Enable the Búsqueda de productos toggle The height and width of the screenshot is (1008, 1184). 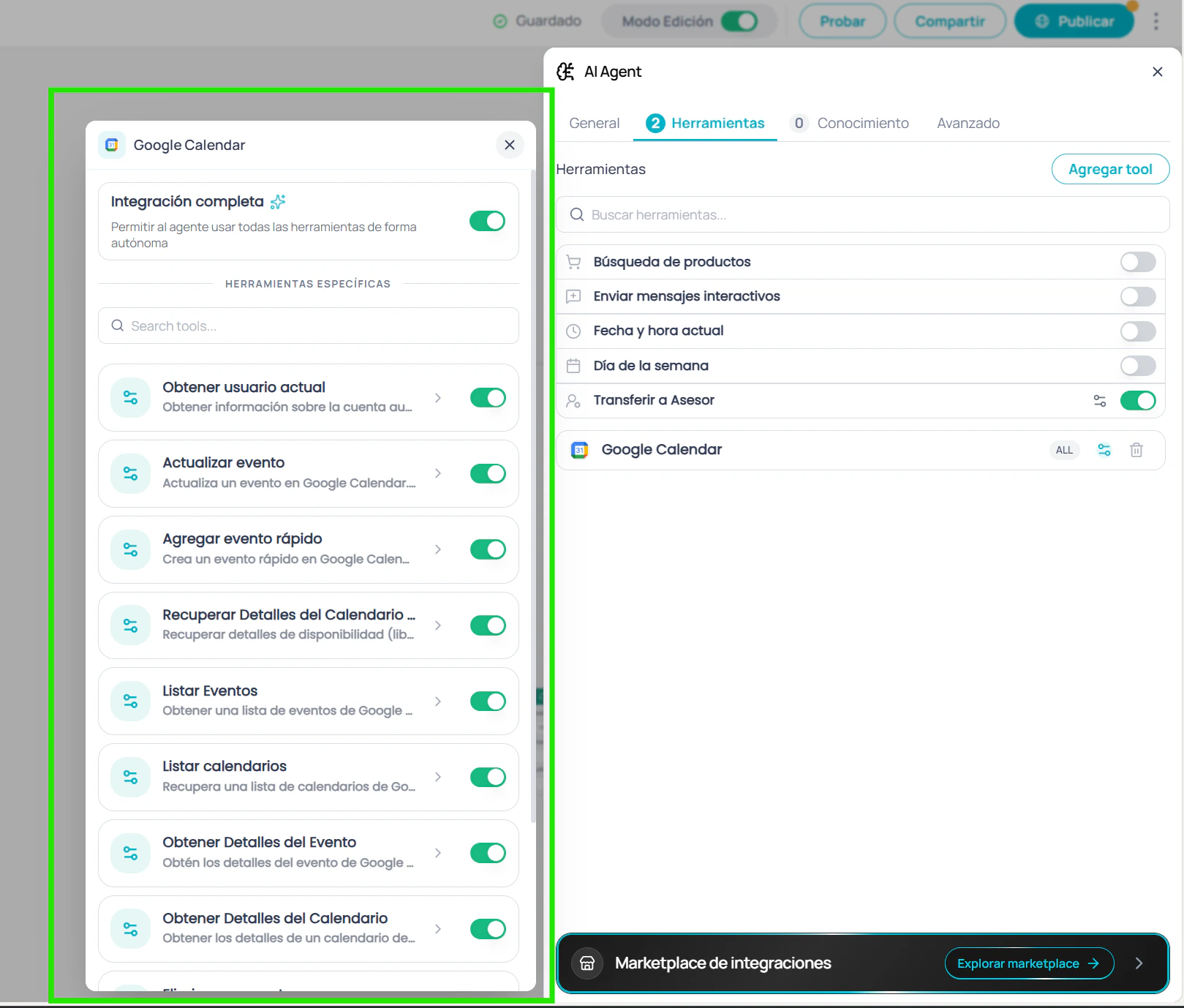click(1137, 261)
